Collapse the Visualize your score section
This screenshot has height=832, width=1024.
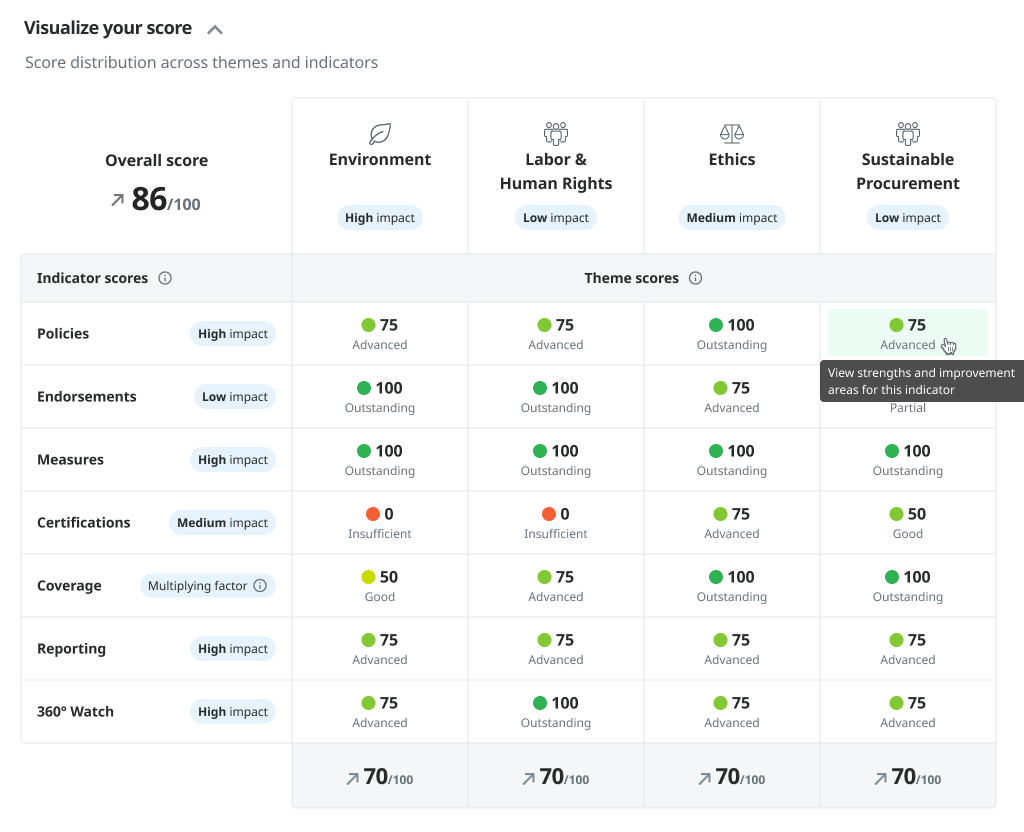pos(214,28)
